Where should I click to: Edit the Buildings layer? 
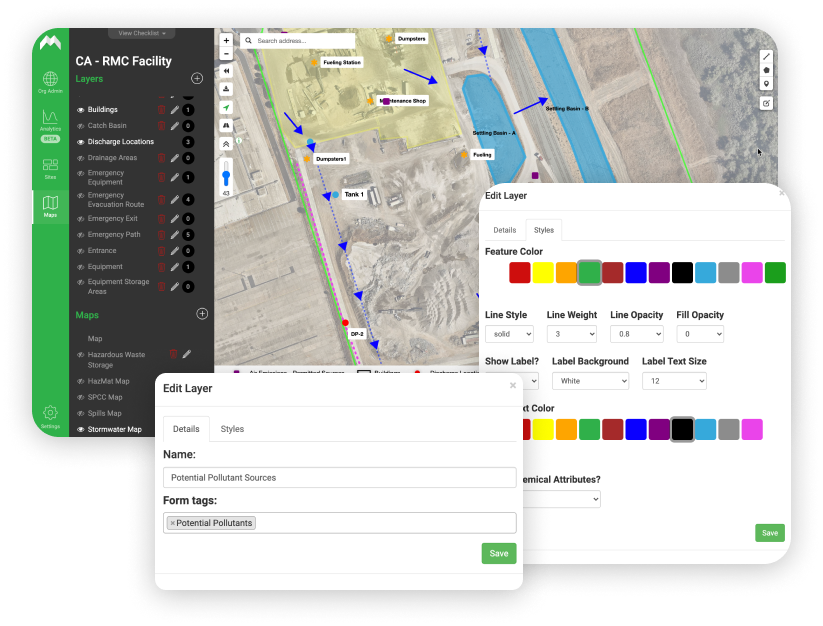[175, 110]
